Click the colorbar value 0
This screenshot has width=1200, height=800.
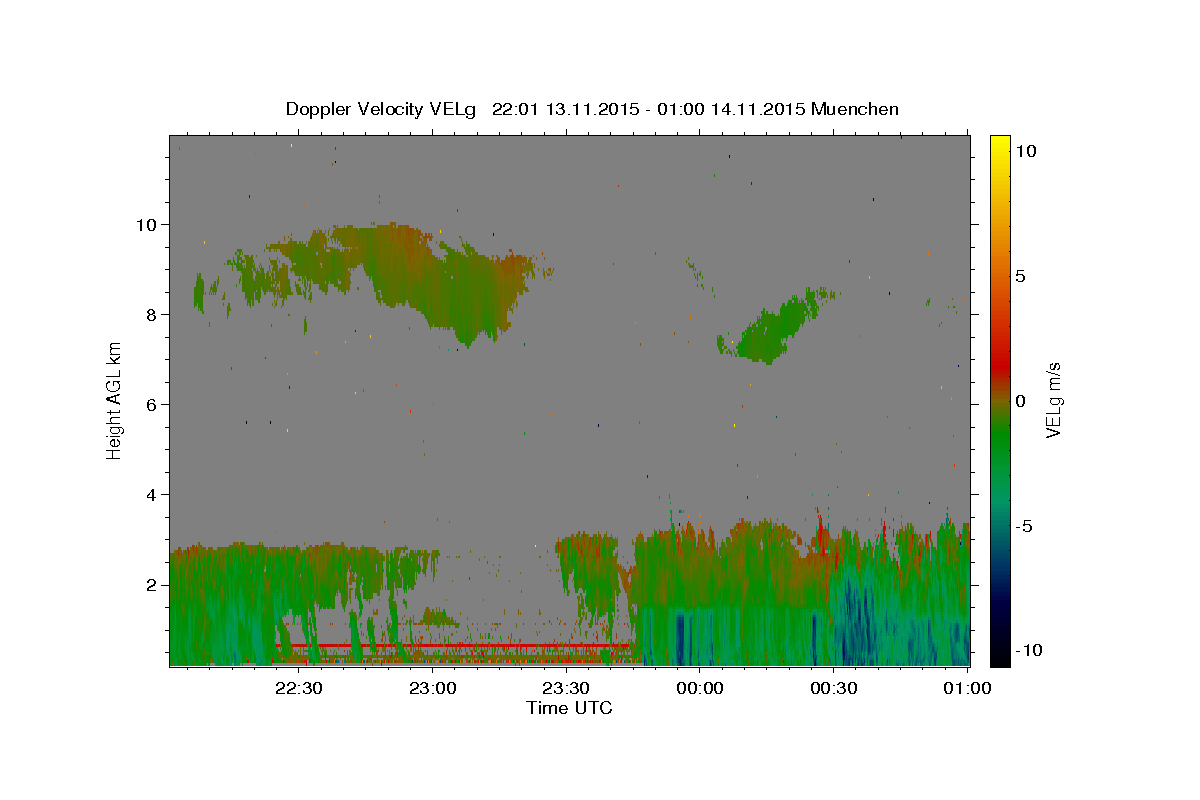point(1020,401)
